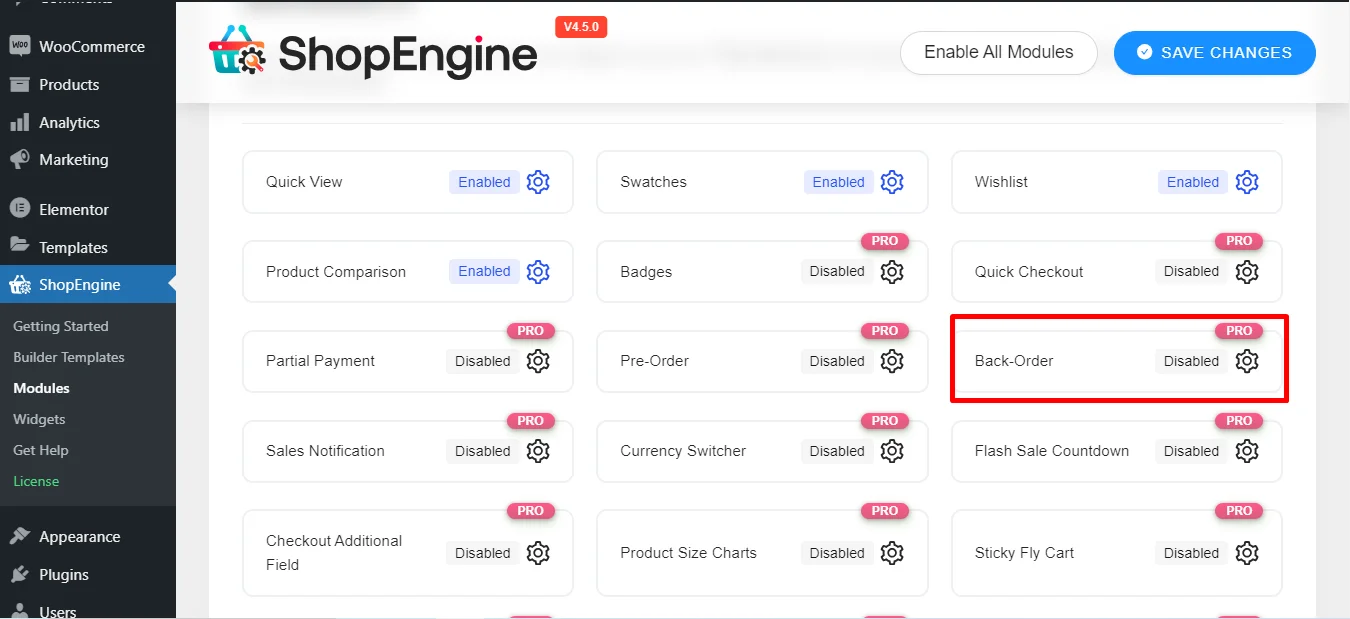This screenshot has width=1350, height=619.
Task: Open Builder Templates submenu link
Action: click(x=69, y=357)
